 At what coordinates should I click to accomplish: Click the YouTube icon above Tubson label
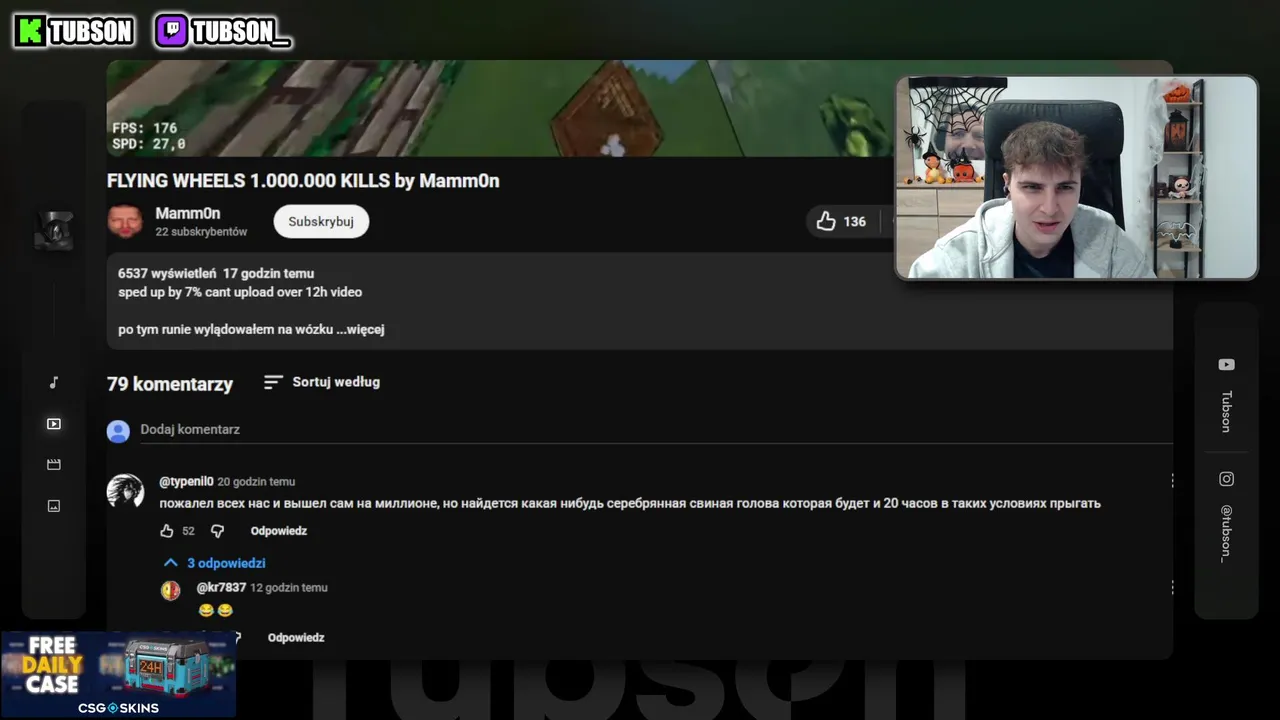pyautogui.click(x=1226, y=365)
